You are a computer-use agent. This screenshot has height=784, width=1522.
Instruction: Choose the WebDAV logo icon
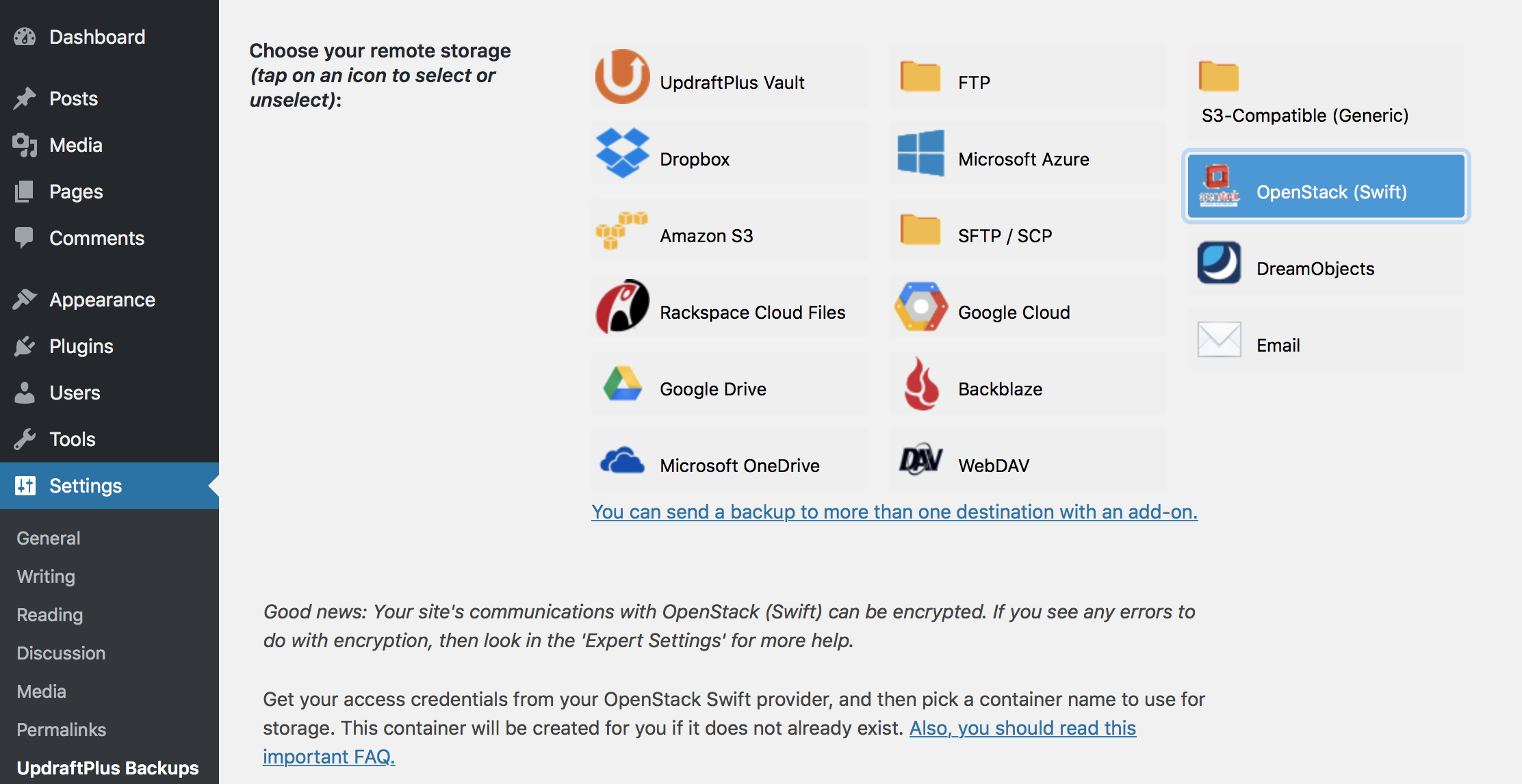coord(920,460)
